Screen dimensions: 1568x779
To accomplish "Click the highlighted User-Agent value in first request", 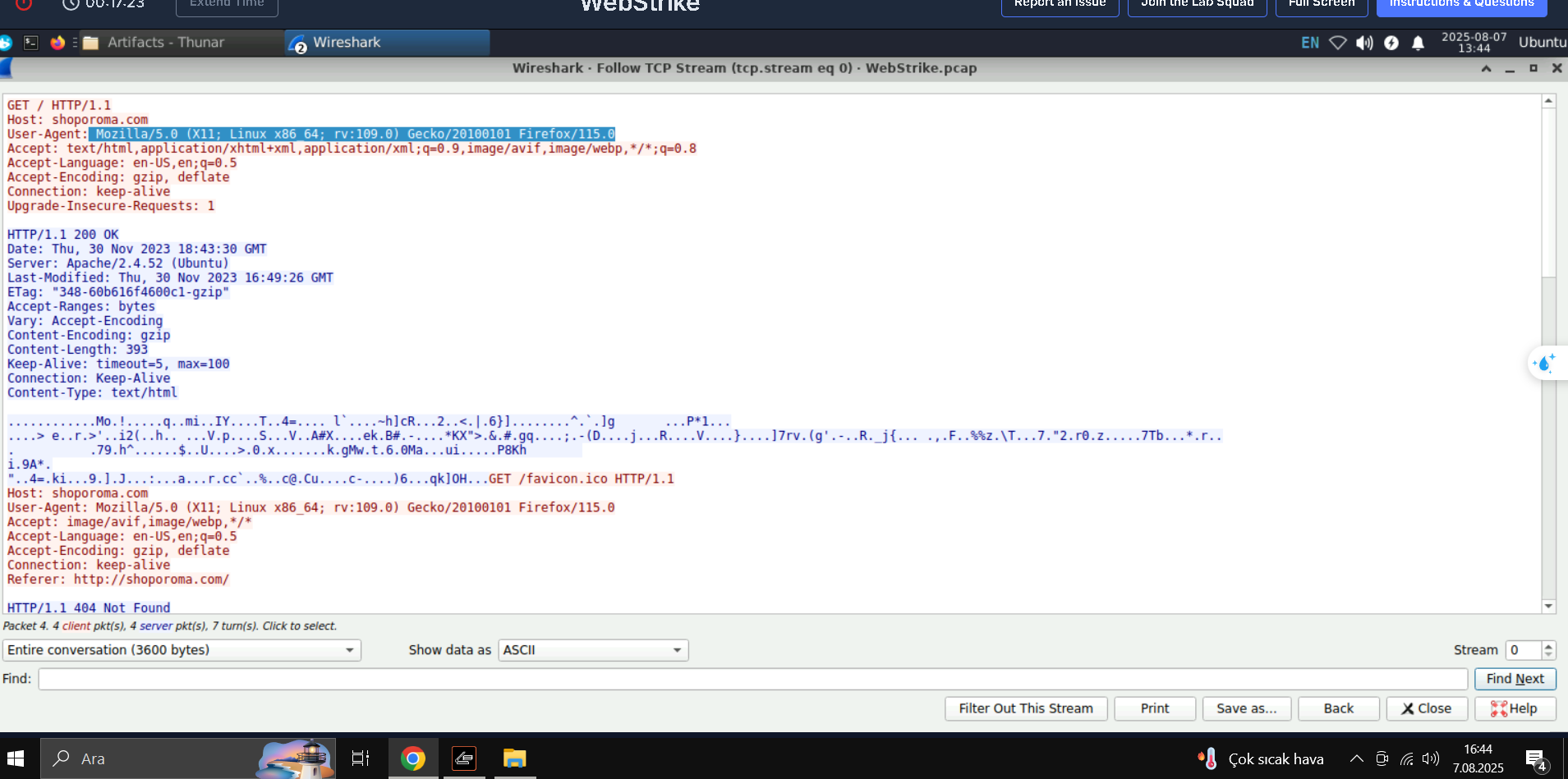I will (352, 134).
